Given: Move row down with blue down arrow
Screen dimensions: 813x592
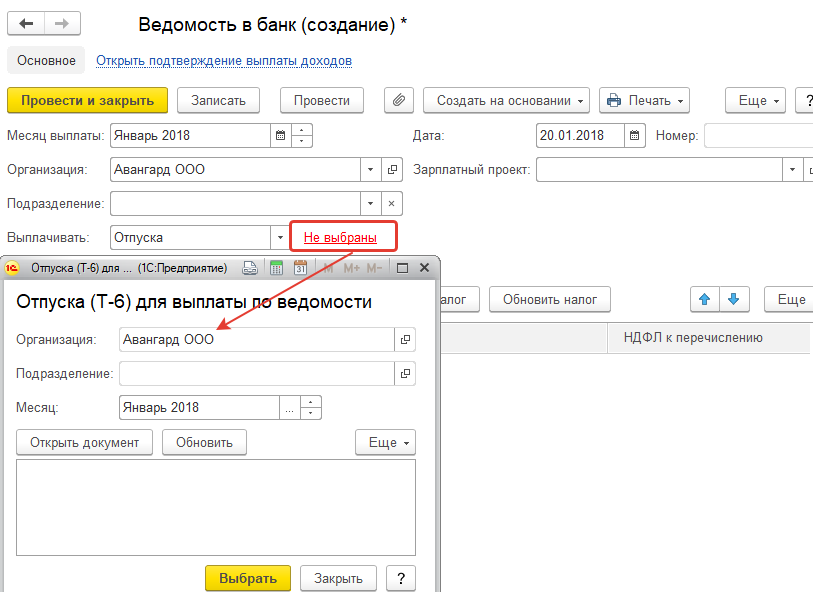Looking at the screenshot, I should [x=734, y=299].
